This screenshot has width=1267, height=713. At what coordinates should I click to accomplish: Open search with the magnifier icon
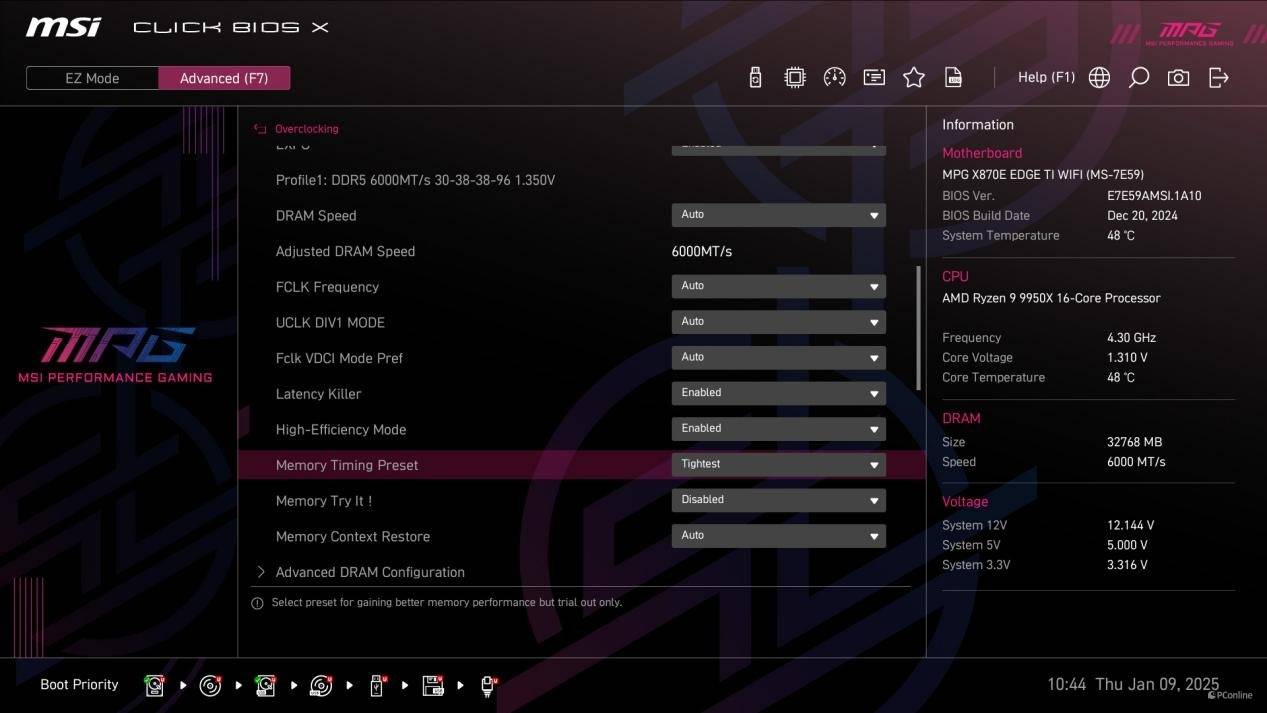[1138, 78]
